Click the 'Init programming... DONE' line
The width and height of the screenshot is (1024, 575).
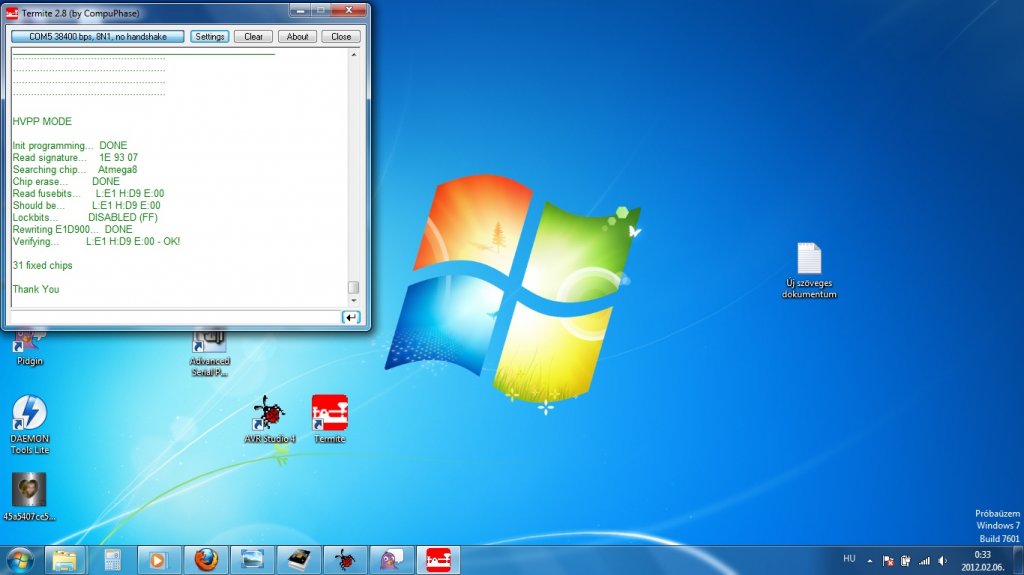(x=70, y=146)
